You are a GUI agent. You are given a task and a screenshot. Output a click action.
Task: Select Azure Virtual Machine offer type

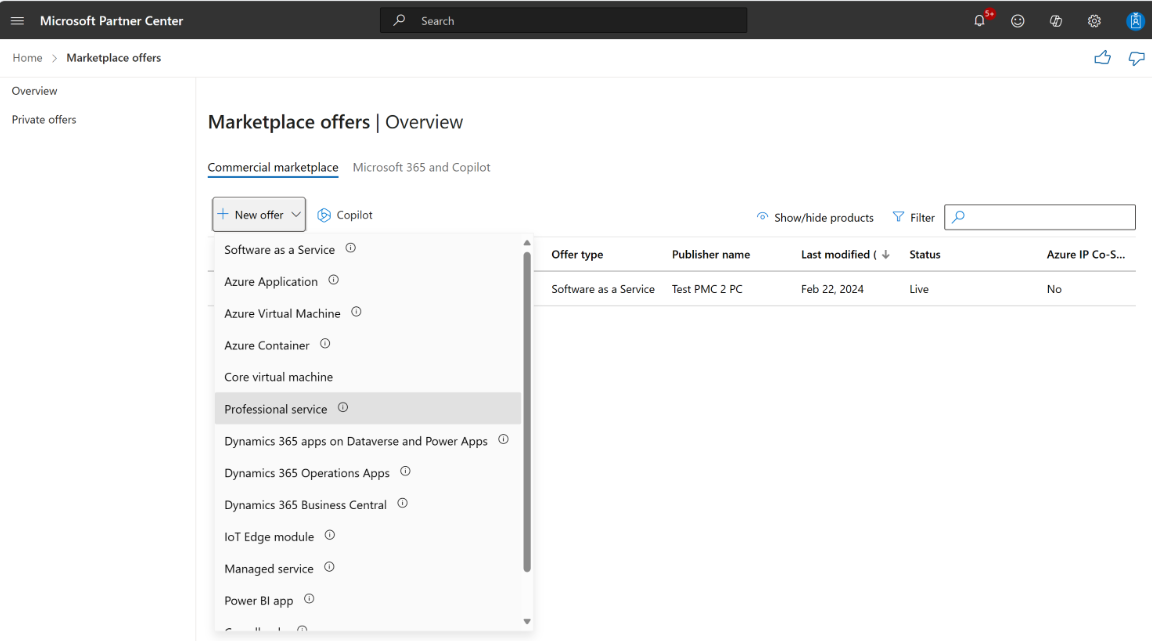click(282, 313)
